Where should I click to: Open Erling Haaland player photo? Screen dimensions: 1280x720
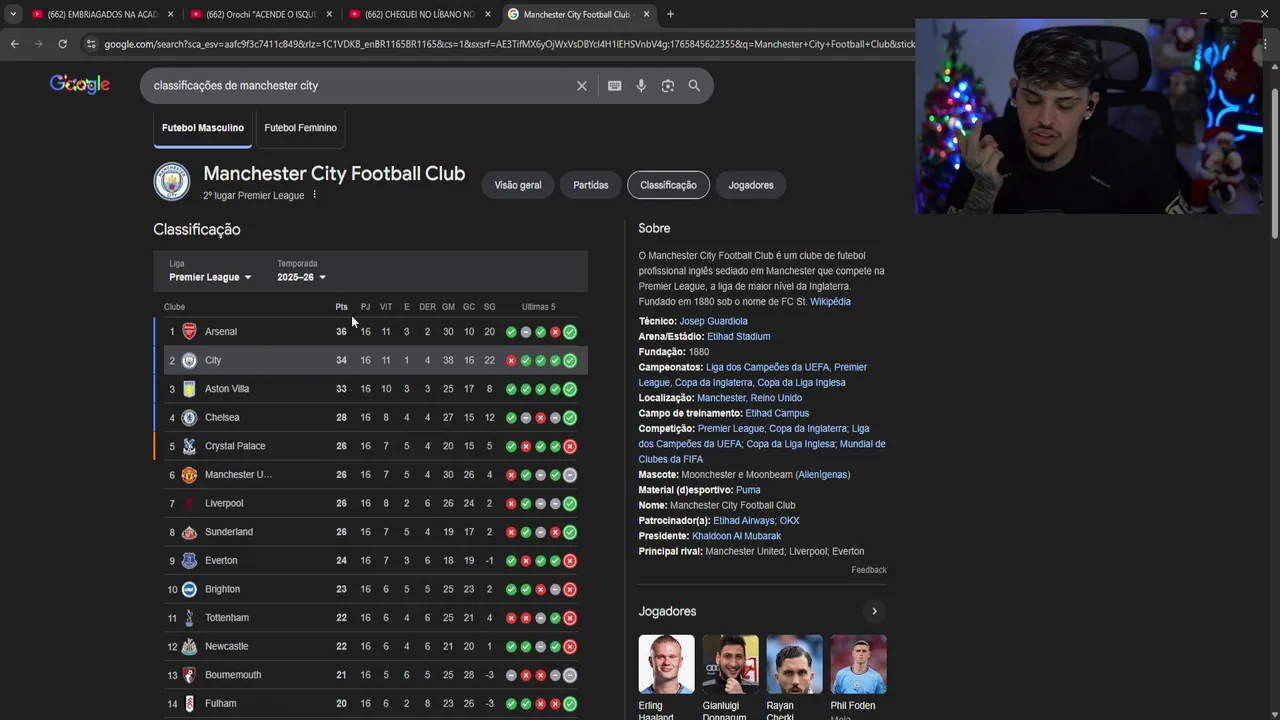pos(666,664)
